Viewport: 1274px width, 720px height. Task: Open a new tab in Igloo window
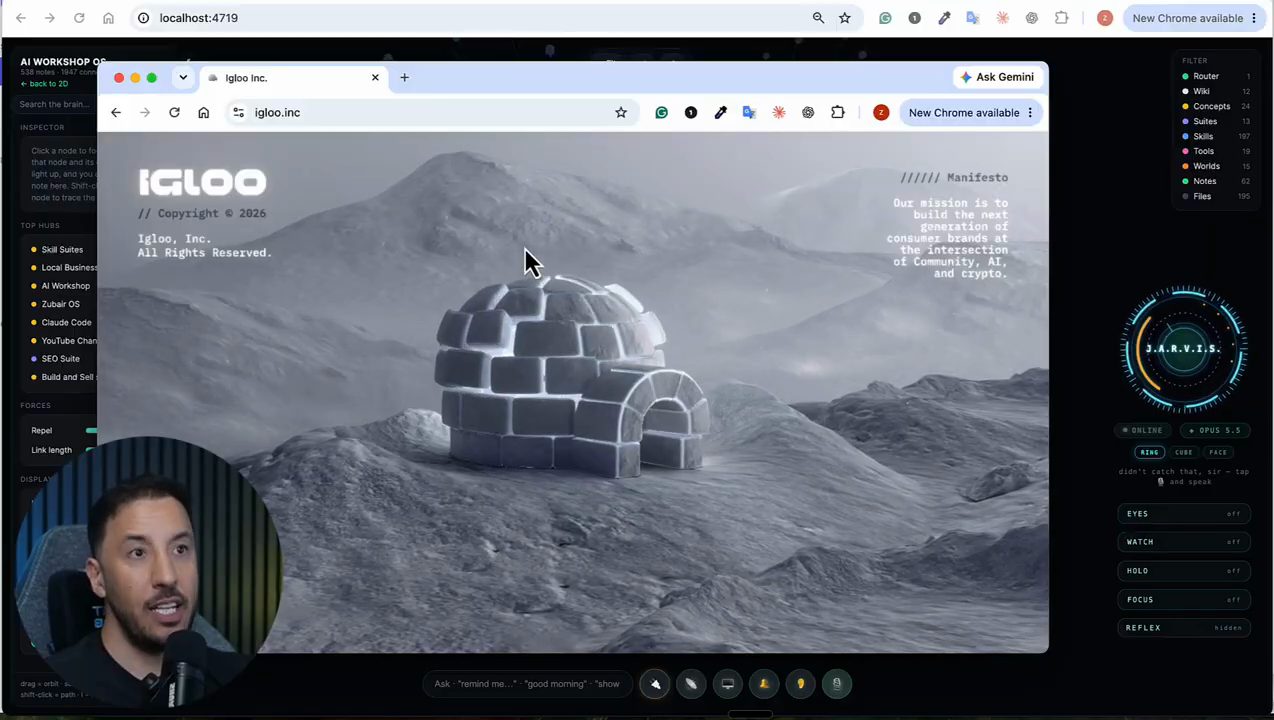click(404, 77)
